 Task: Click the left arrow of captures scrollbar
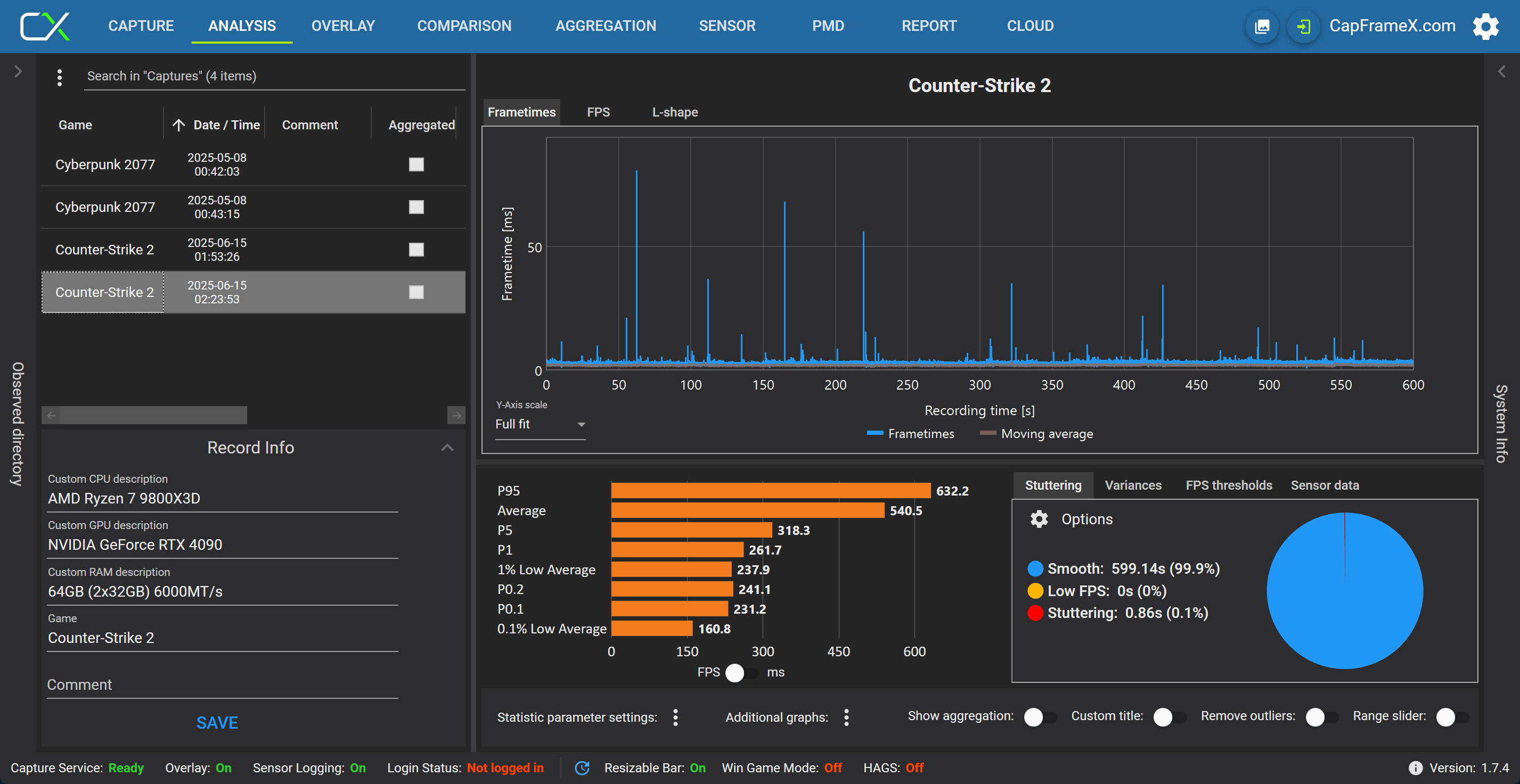coord(51,415)
